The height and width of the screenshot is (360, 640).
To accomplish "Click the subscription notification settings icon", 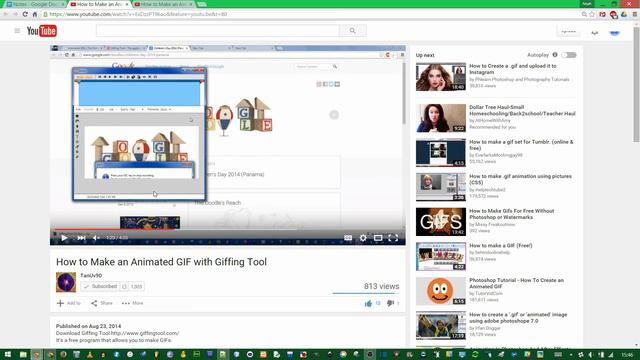I will (124, 287).
